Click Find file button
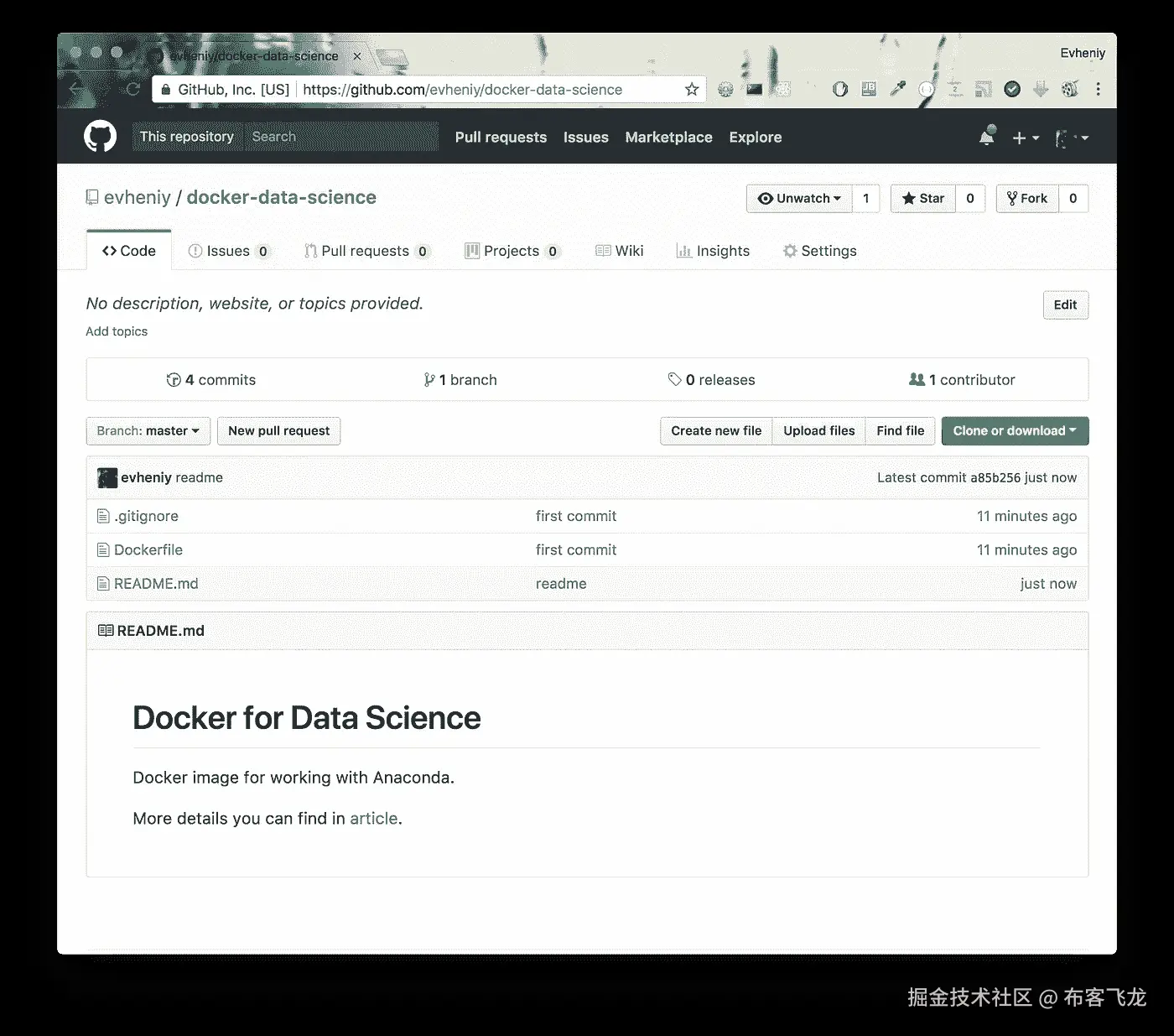Viewport: 1174px width, 1036px height. point(900,431)
